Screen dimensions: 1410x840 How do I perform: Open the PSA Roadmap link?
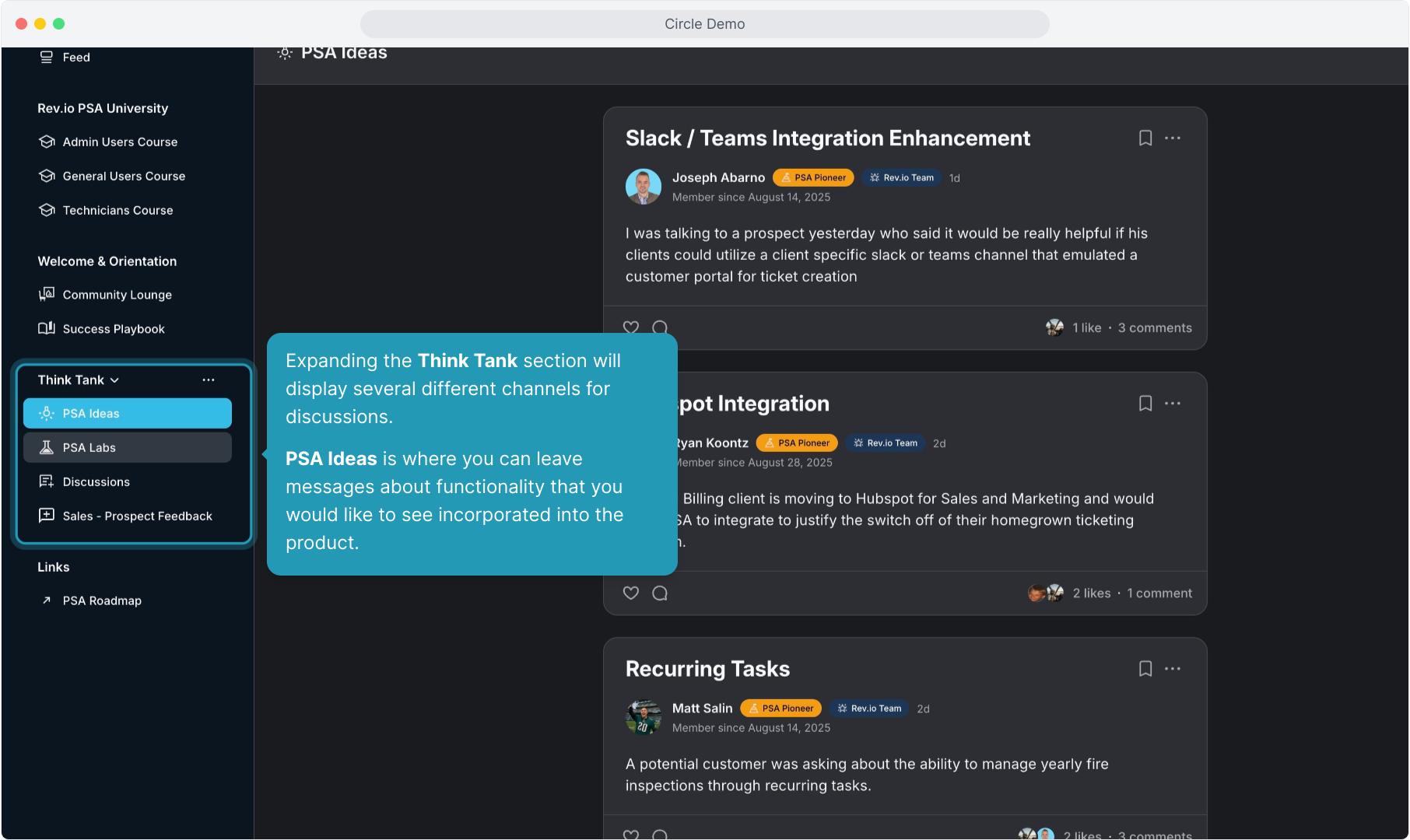pyautogui.click(x=102, y=601)
